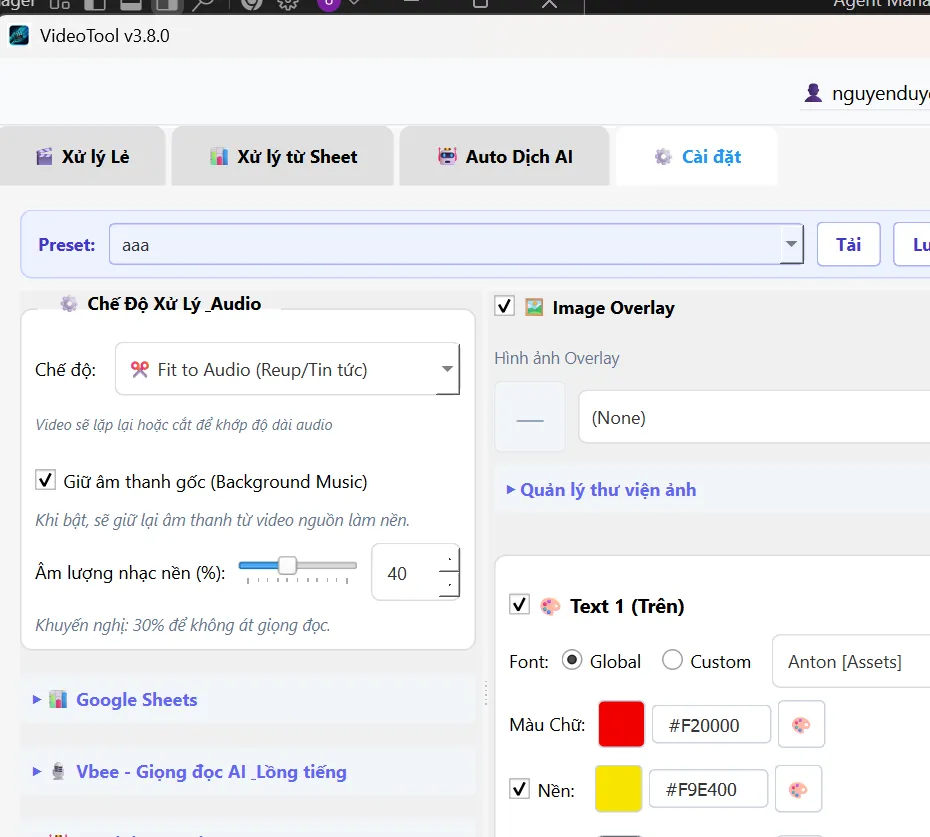Click the Âm lượng nhạc nền slider
Screen dimensions: 930x837
(297, 567)
